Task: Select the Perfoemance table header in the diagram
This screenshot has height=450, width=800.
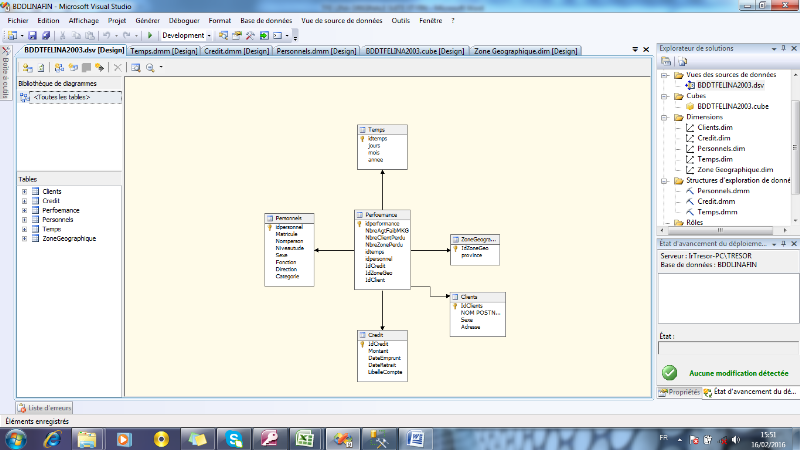Action: tap(382, 215)
